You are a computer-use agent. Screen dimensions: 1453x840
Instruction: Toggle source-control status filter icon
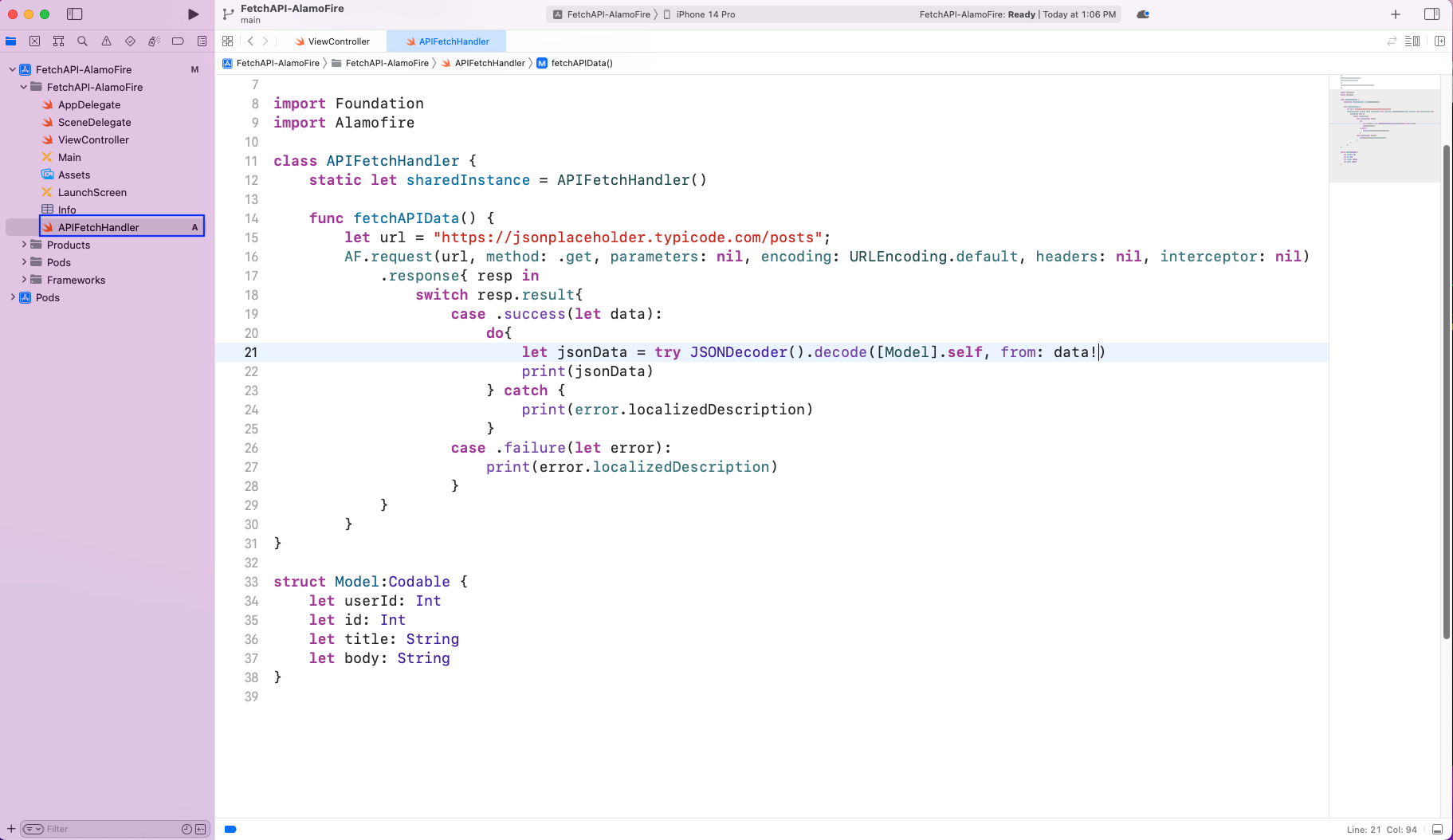pyautogui.click(x=201, y=829)
